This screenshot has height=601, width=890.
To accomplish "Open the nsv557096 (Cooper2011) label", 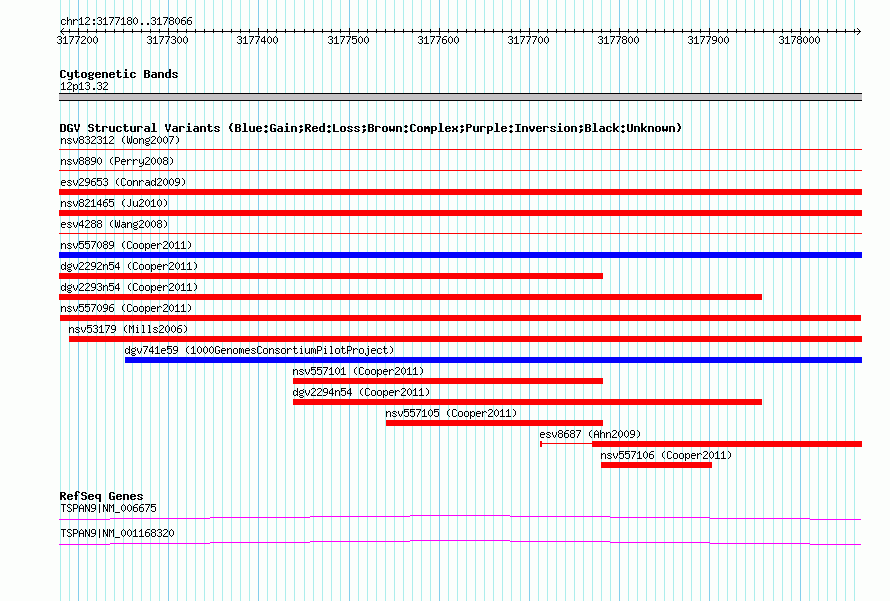I will click(x=126, y=308).
